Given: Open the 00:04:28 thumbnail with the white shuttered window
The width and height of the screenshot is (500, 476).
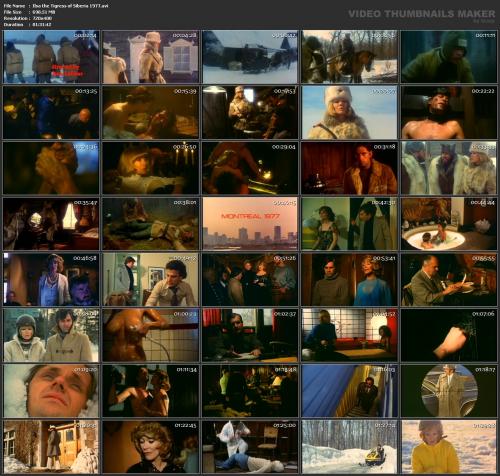Looking at the screenshot, I should 151,57.
